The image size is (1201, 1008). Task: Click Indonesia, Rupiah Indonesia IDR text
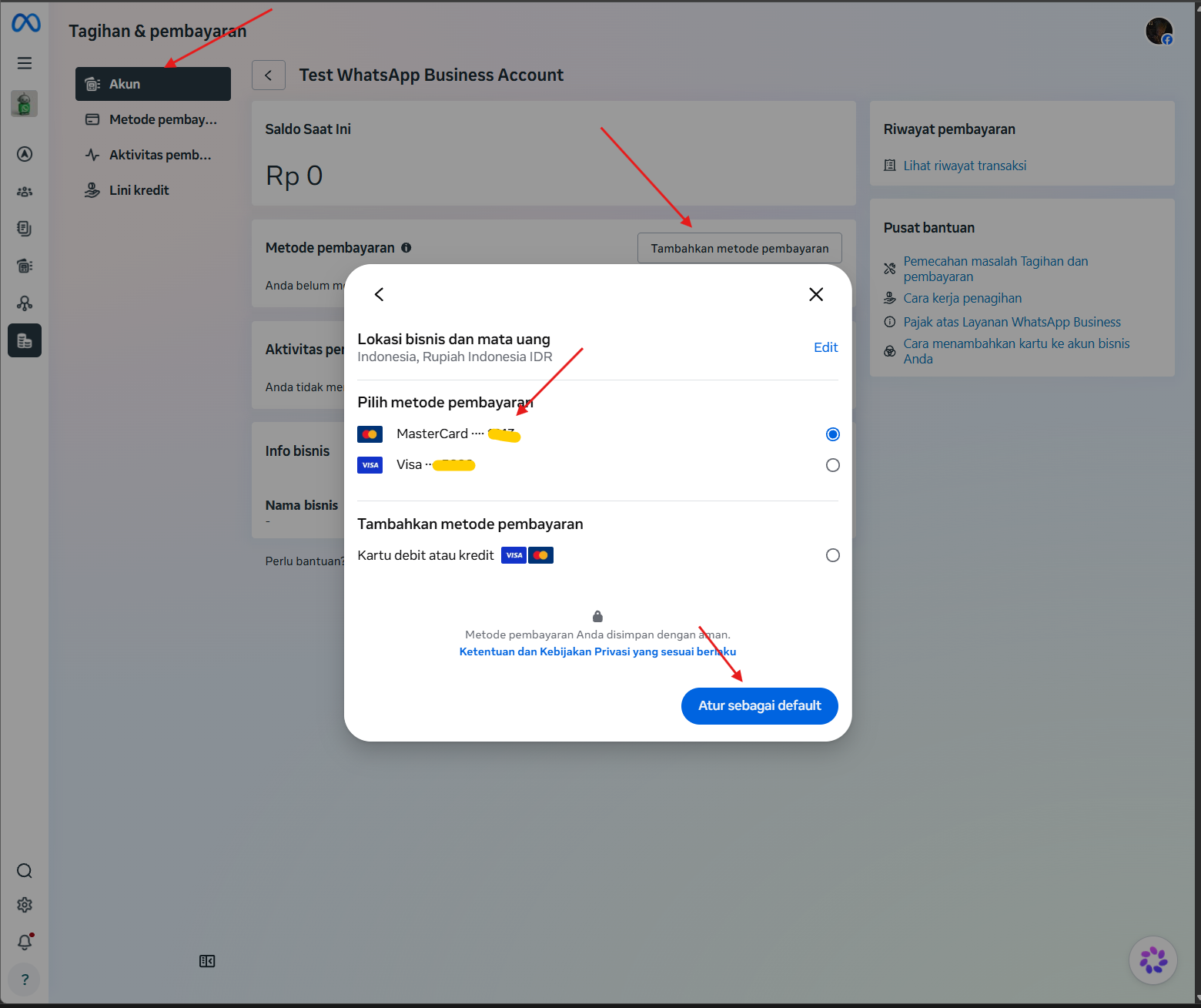(455, 357)
